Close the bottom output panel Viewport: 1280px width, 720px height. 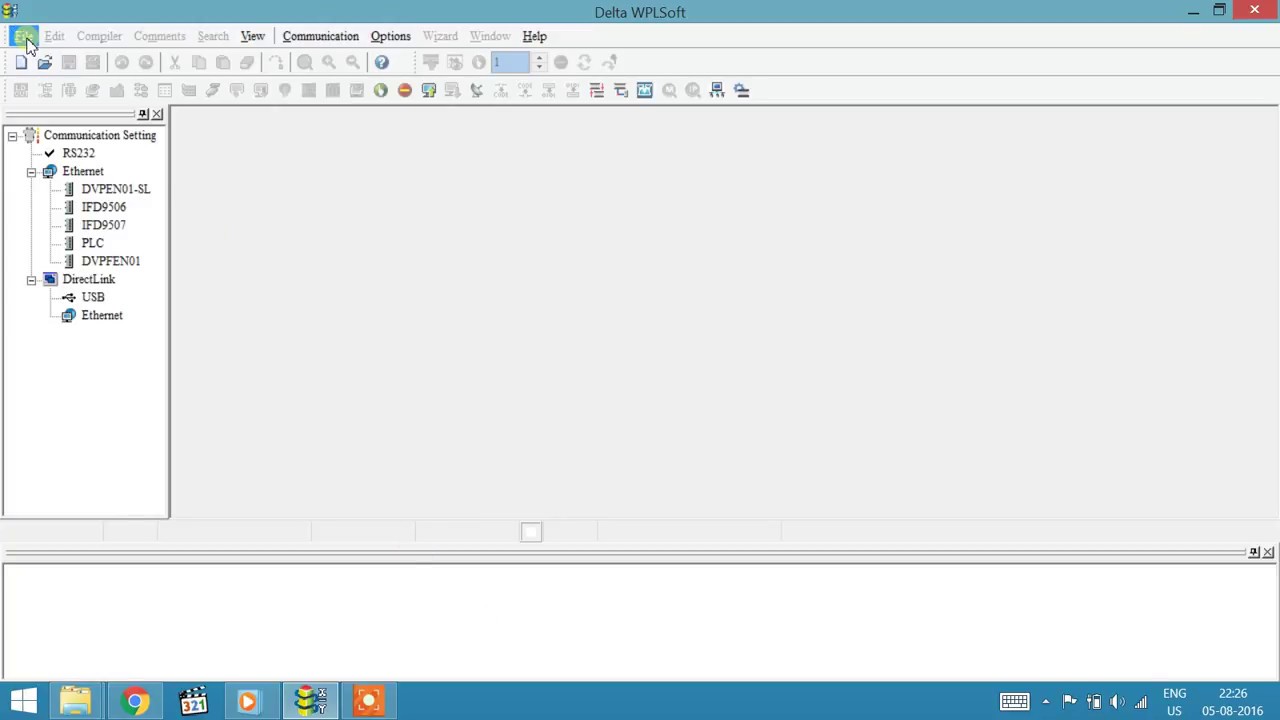[x=1268, y=552]
